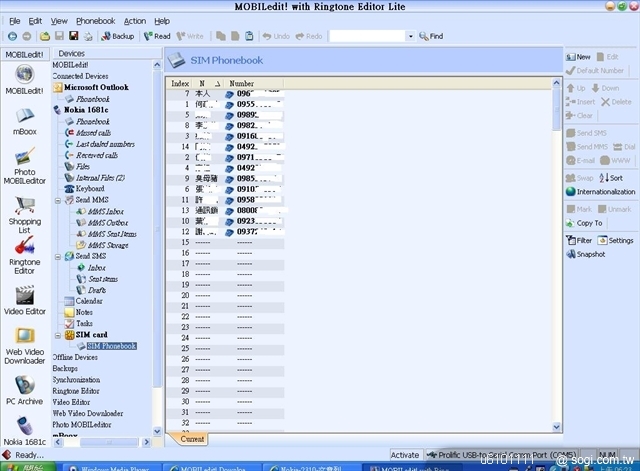The image size is (640, 471).
Task: Open Last dialed numbers tree item
Action: pyautogui.click(x=105, y=144)
